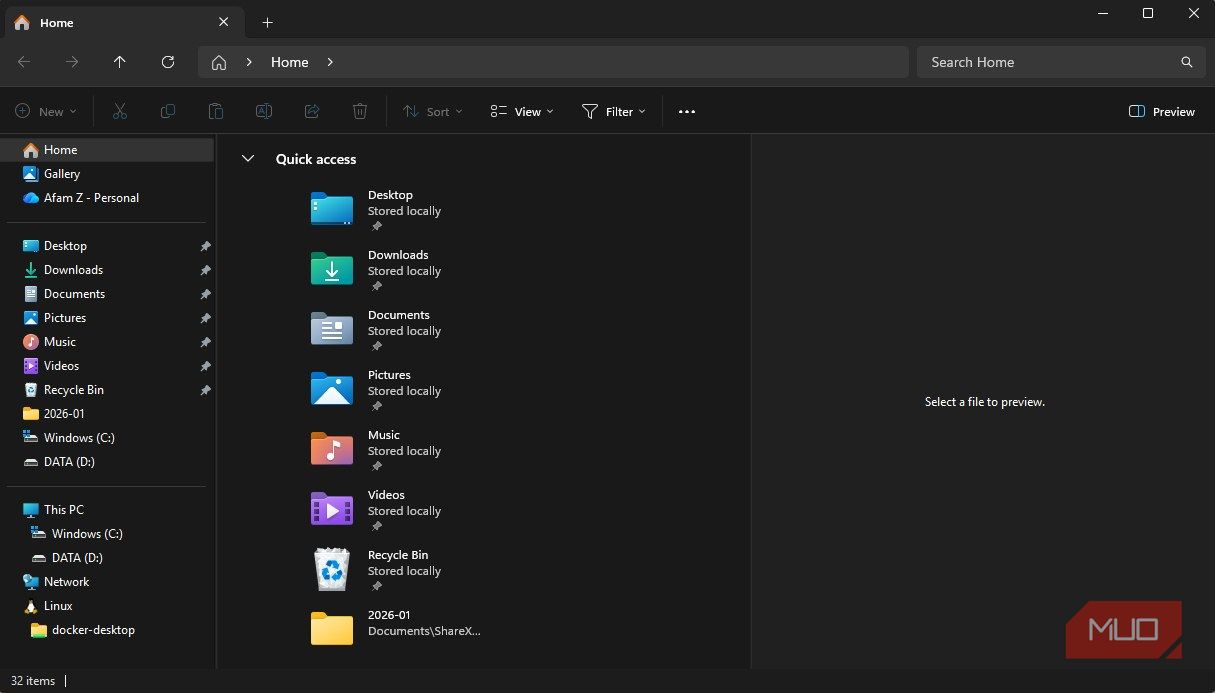
Task: Open the see more ellipsis menu
Action: [687, 112]
